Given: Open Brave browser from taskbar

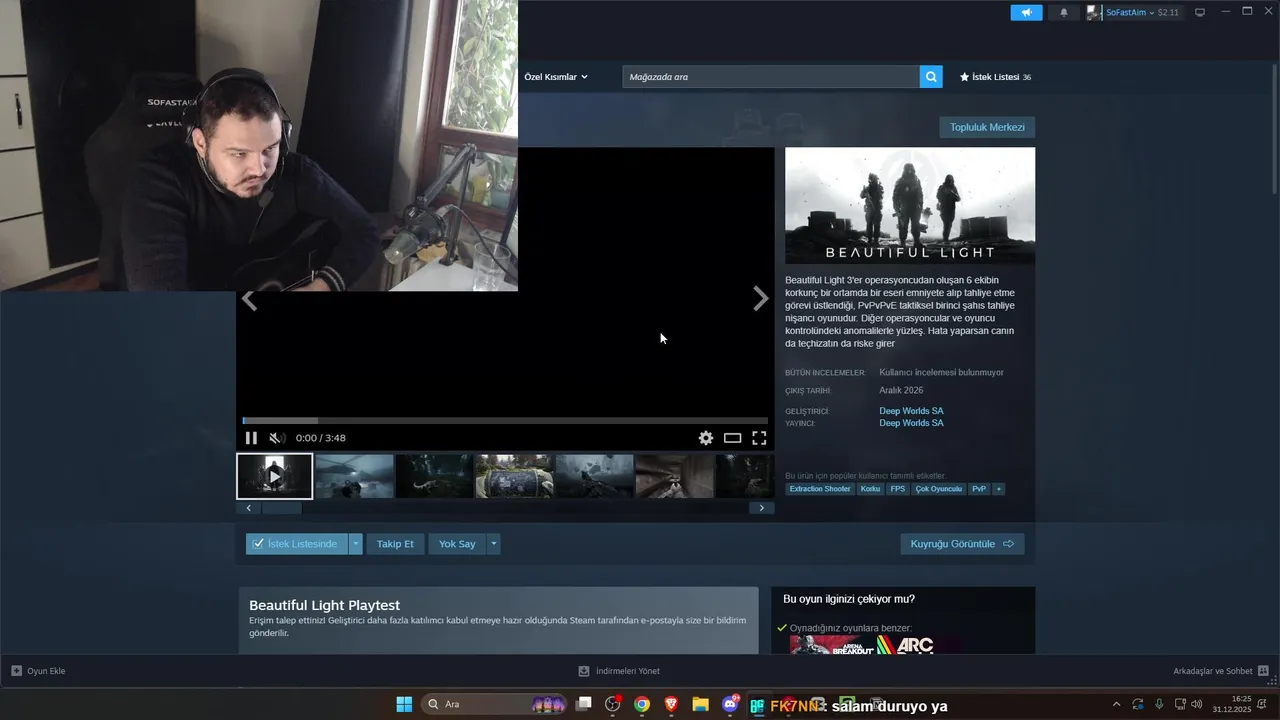Looking at the screenshot, I should 671,704.
